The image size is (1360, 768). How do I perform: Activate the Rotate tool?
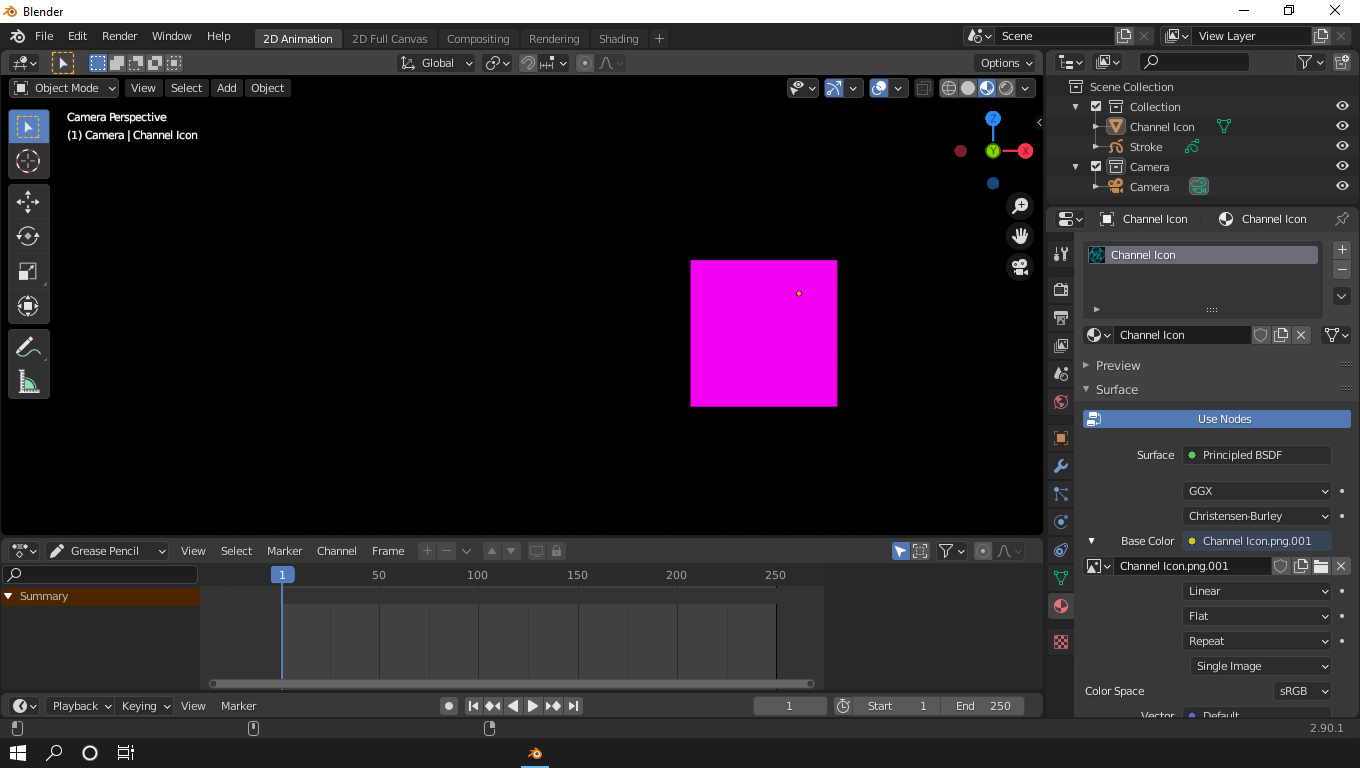(28, 236)
